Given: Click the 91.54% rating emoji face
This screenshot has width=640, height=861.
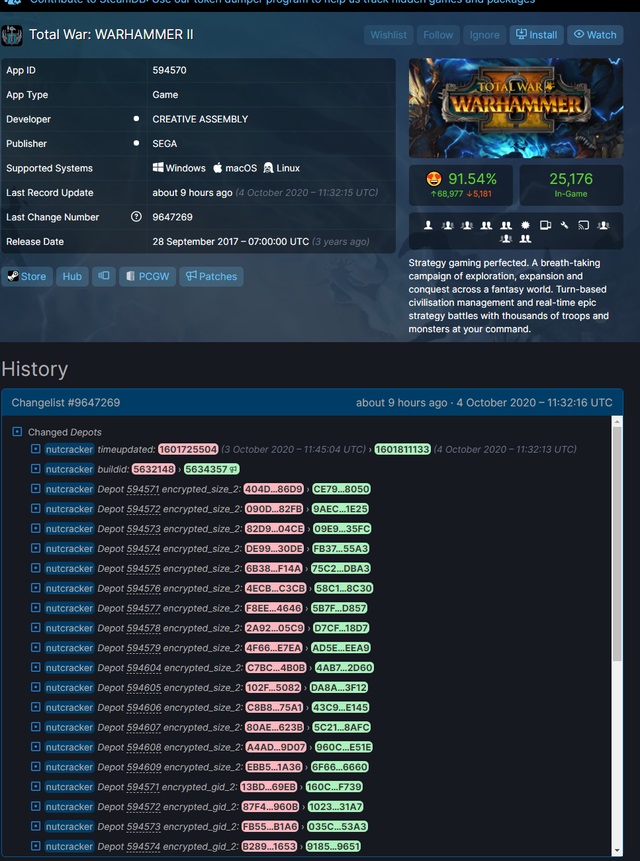Looking at the screenshot, I should click(434, 179).
